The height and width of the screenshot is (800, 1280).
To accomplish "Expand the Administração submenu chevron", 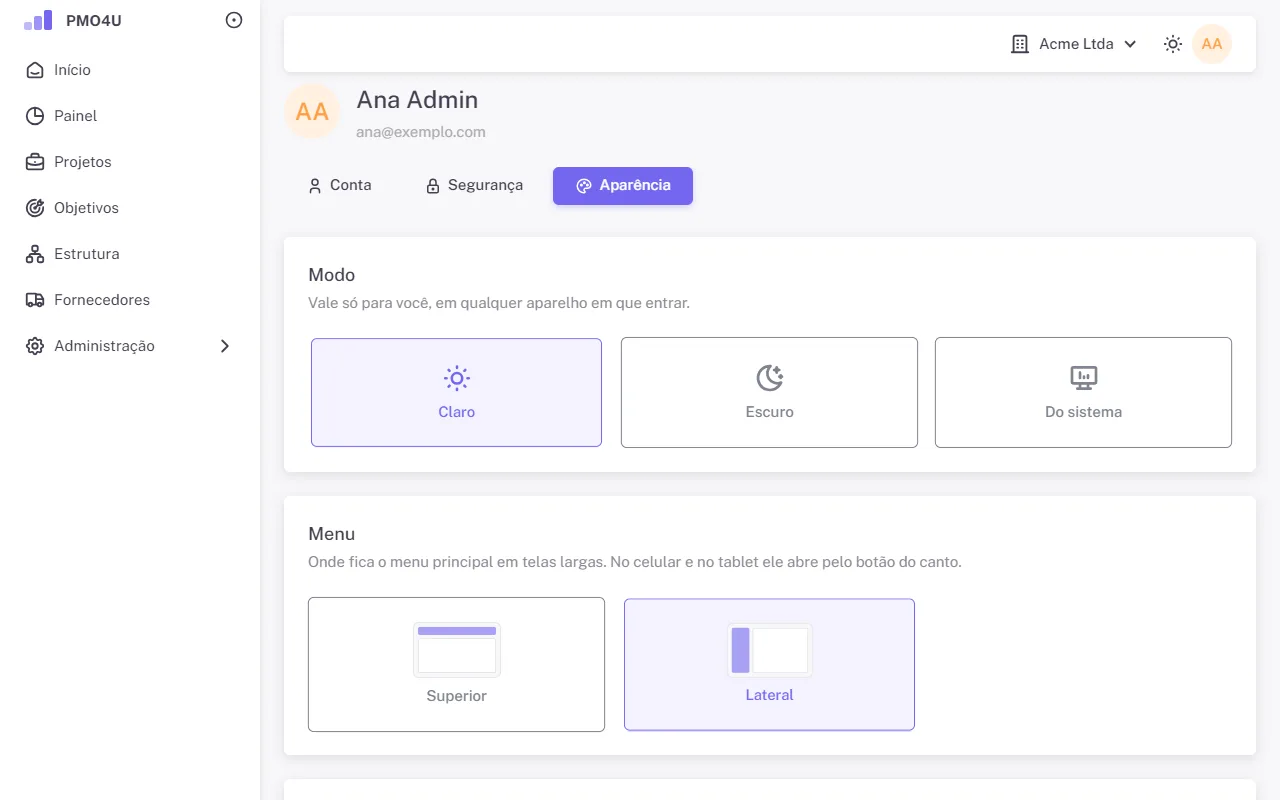I will (225, 346).
